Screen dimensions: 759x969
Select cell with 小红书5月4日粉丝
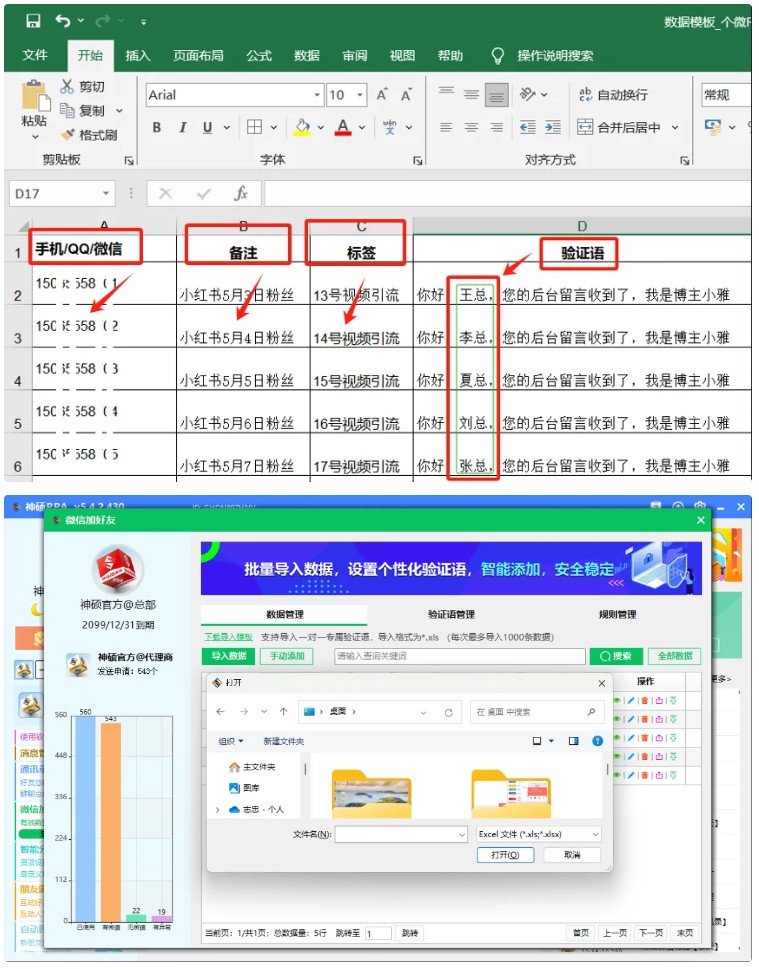242,326
